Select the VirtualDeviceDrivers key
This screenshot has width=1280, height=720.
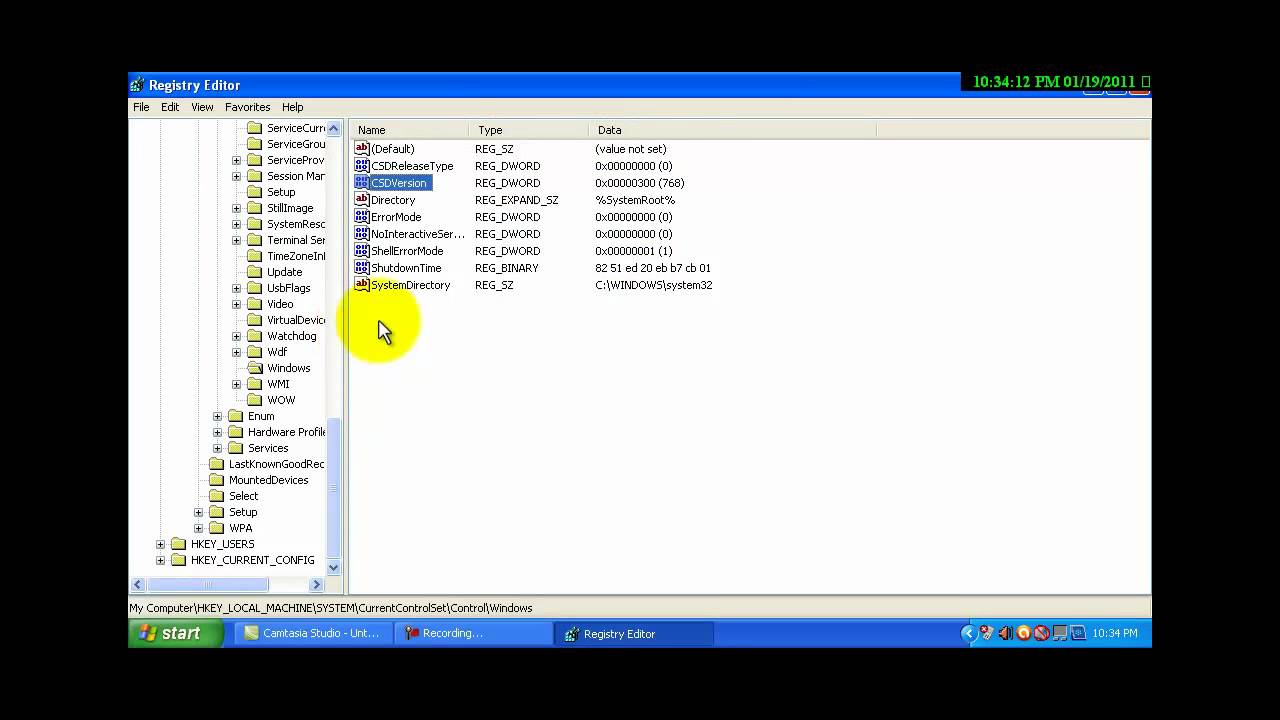pyautogui.click(x=296, y=320)
